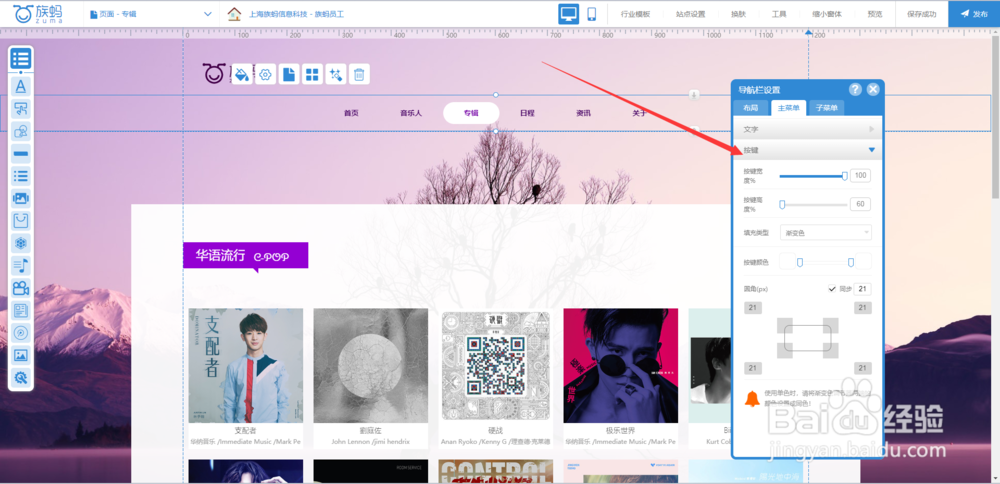Click 预览 to preview the site
This screenshot has height=484, width=1000.
click(x=874, y=14)
